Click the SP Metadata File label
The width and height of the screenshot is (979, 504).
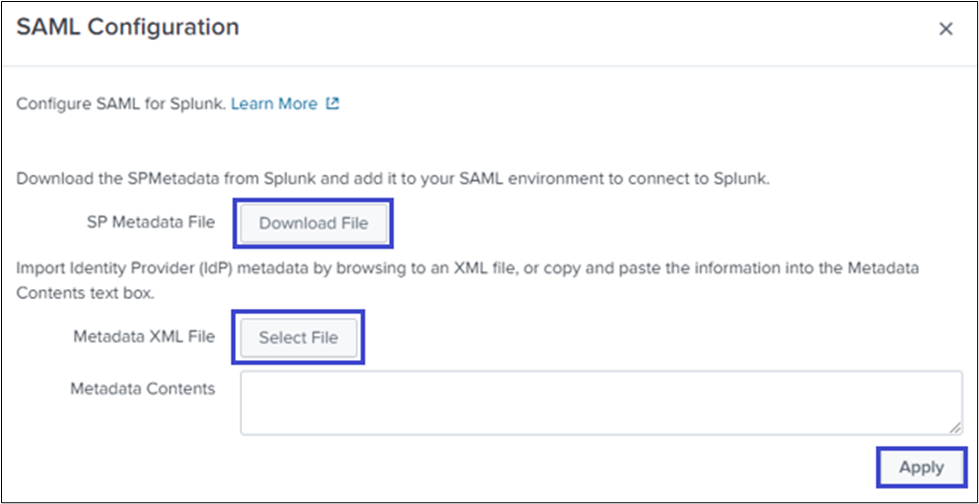pos(151,222)
